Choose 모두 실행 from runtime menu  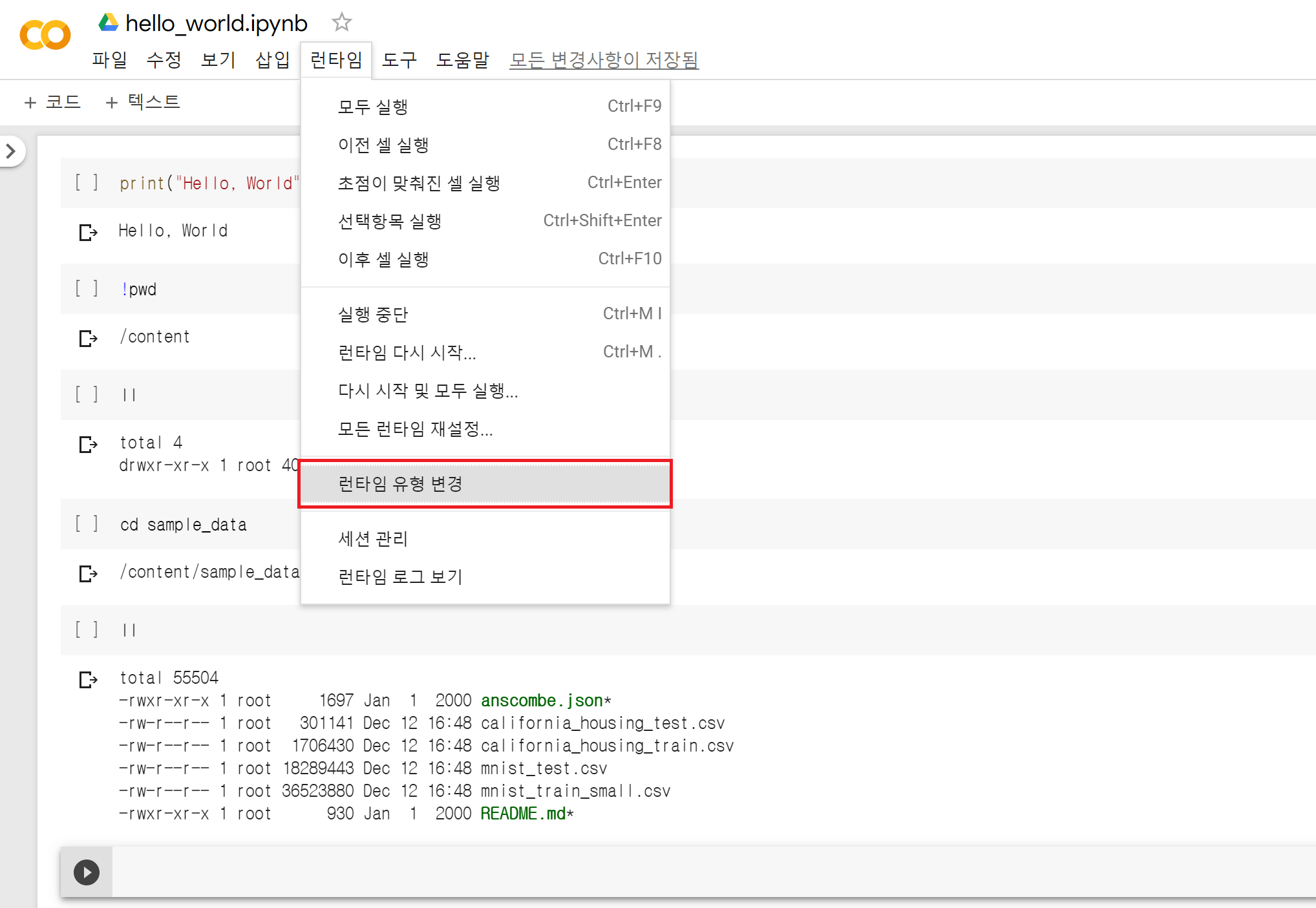pos(373,106)
